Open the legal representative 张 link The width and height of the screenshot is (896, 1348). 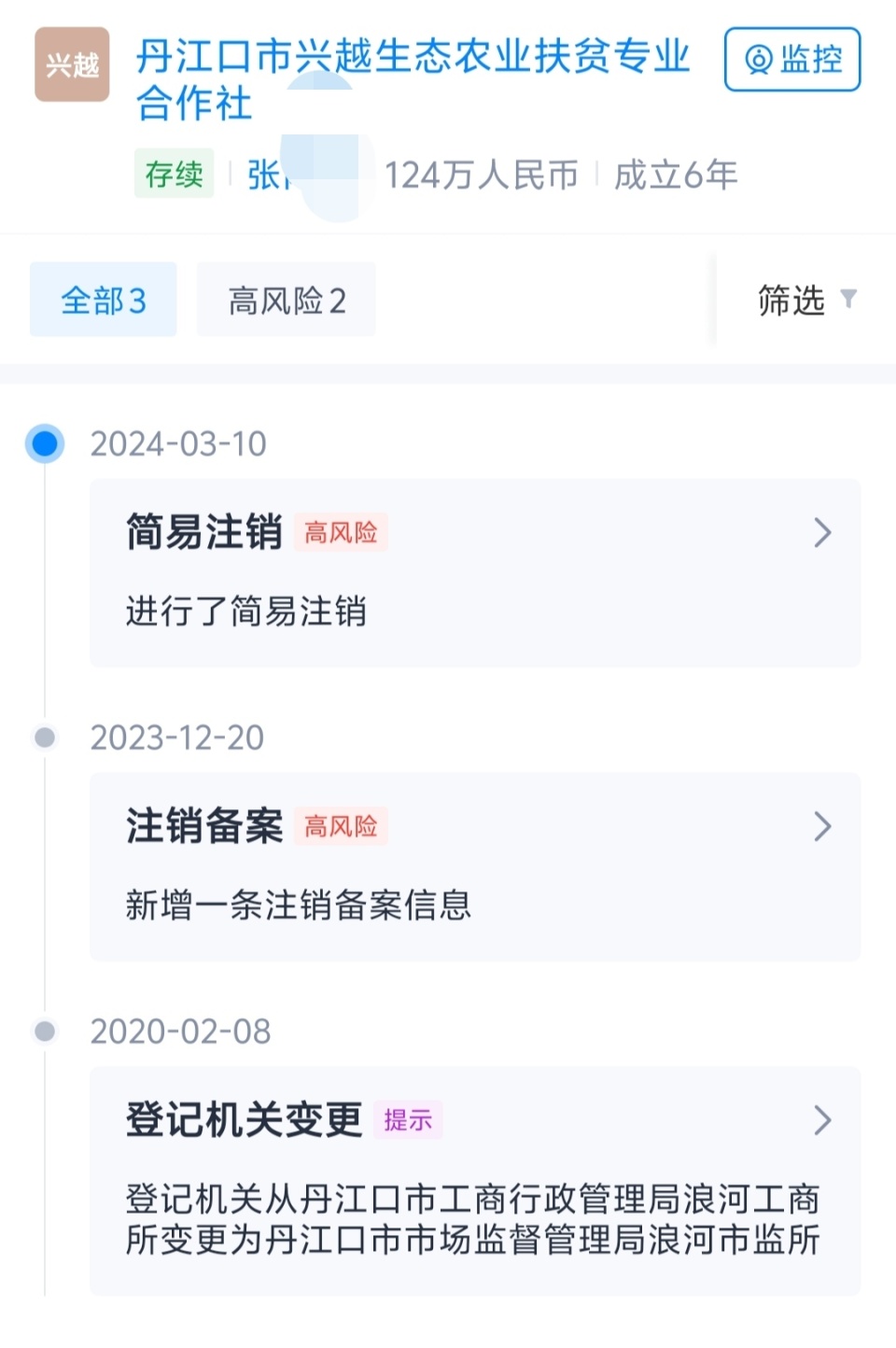(x=264, y=175)
